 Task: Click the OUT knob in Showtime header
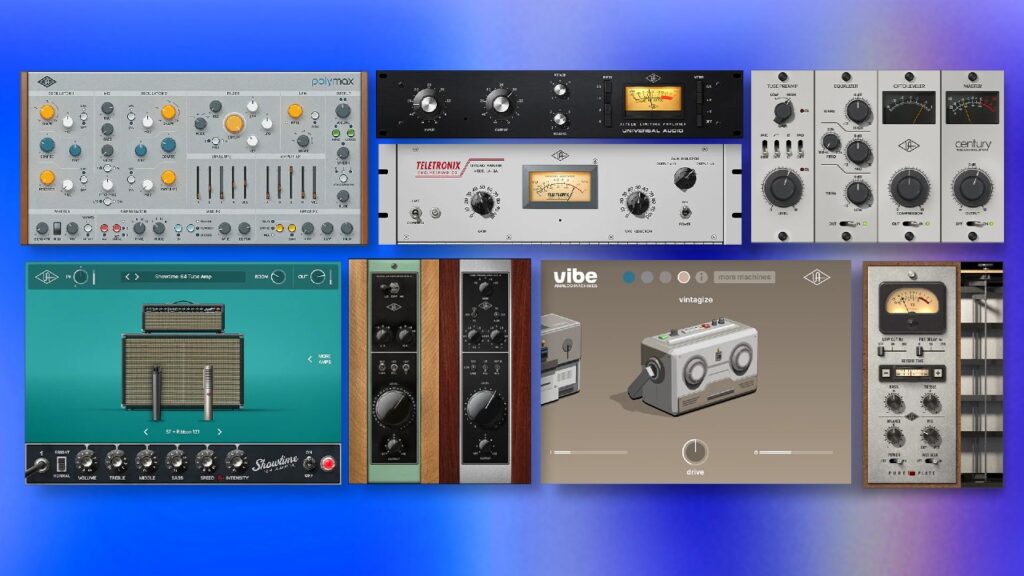click(x=317, y=277)
